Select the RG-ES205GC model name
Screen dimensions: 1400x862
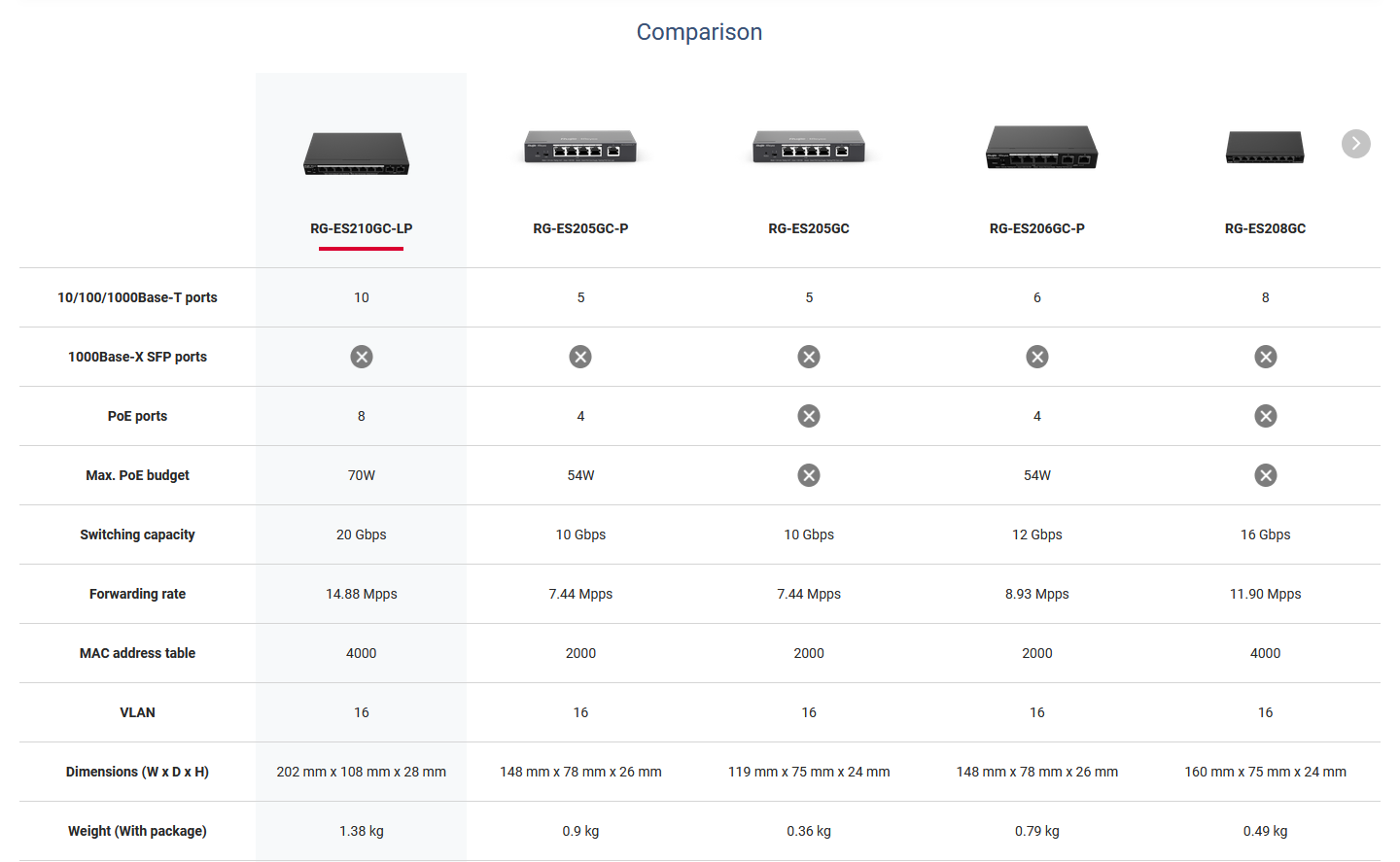pyautogui.click(x=809, y=228)
